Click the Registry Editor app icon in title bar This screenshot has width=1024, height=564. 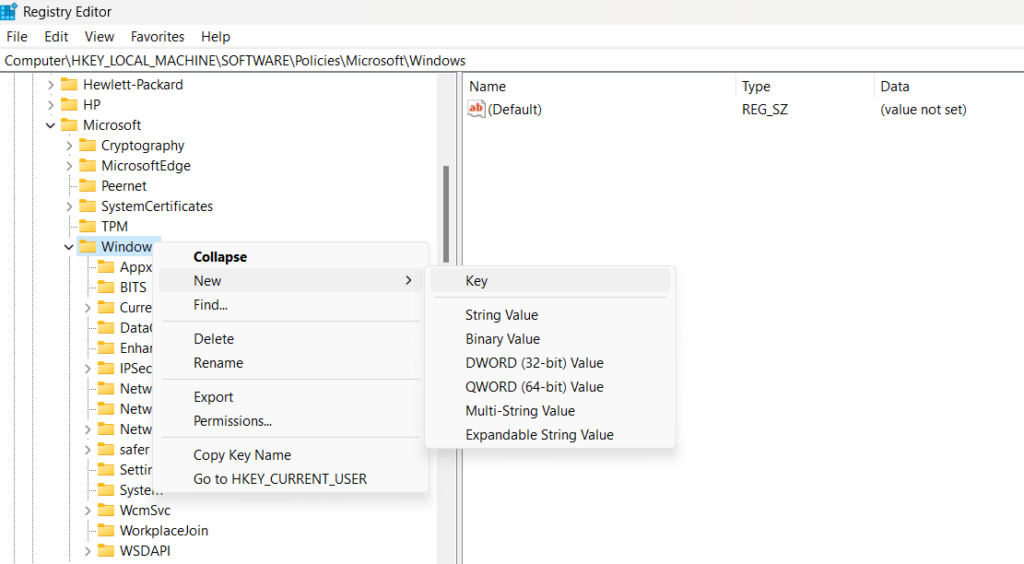click(x=9, y=12)
